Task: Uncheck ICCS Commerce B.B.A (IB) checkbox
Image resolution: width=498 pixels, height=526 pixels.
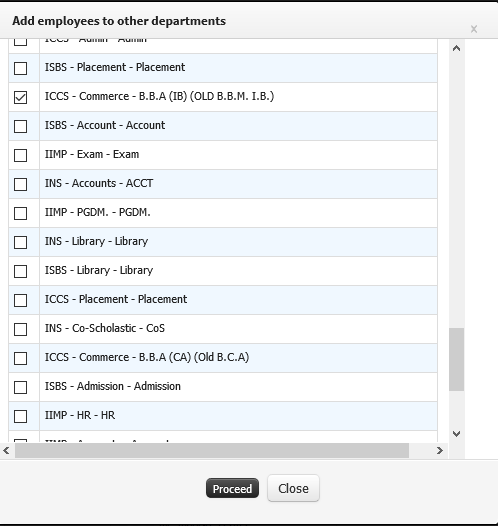Action: [20, 97]
